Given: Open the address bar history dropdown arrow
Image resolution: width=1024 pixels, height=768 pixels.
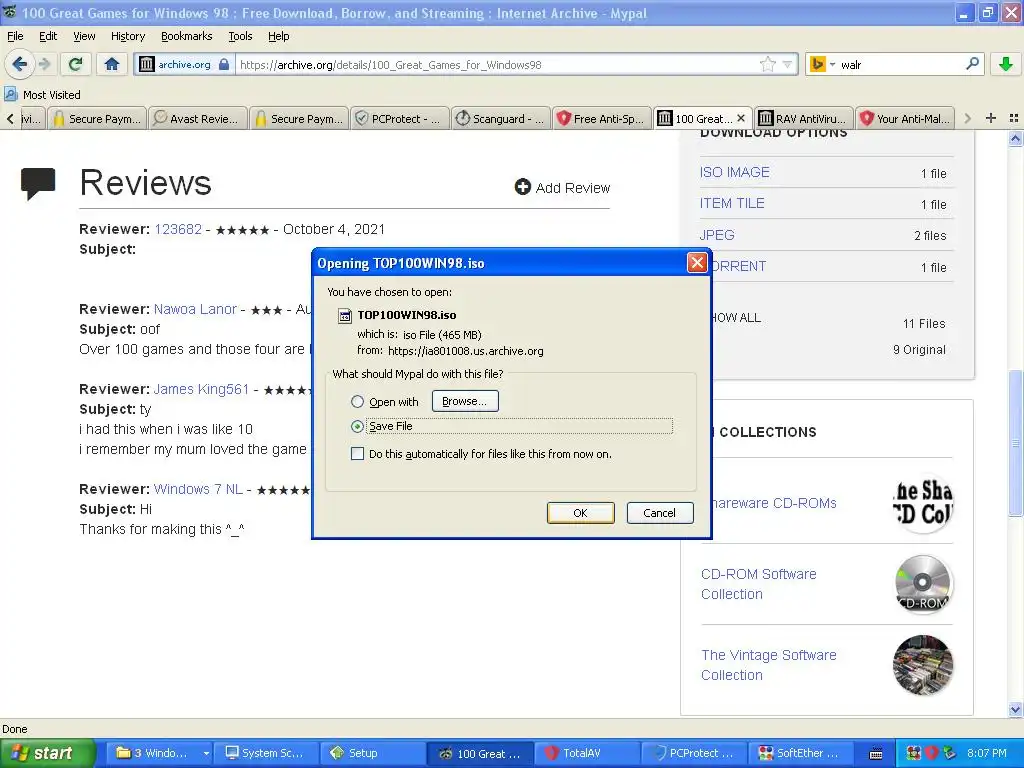Looking at the screenshot, I should [788, 64].
